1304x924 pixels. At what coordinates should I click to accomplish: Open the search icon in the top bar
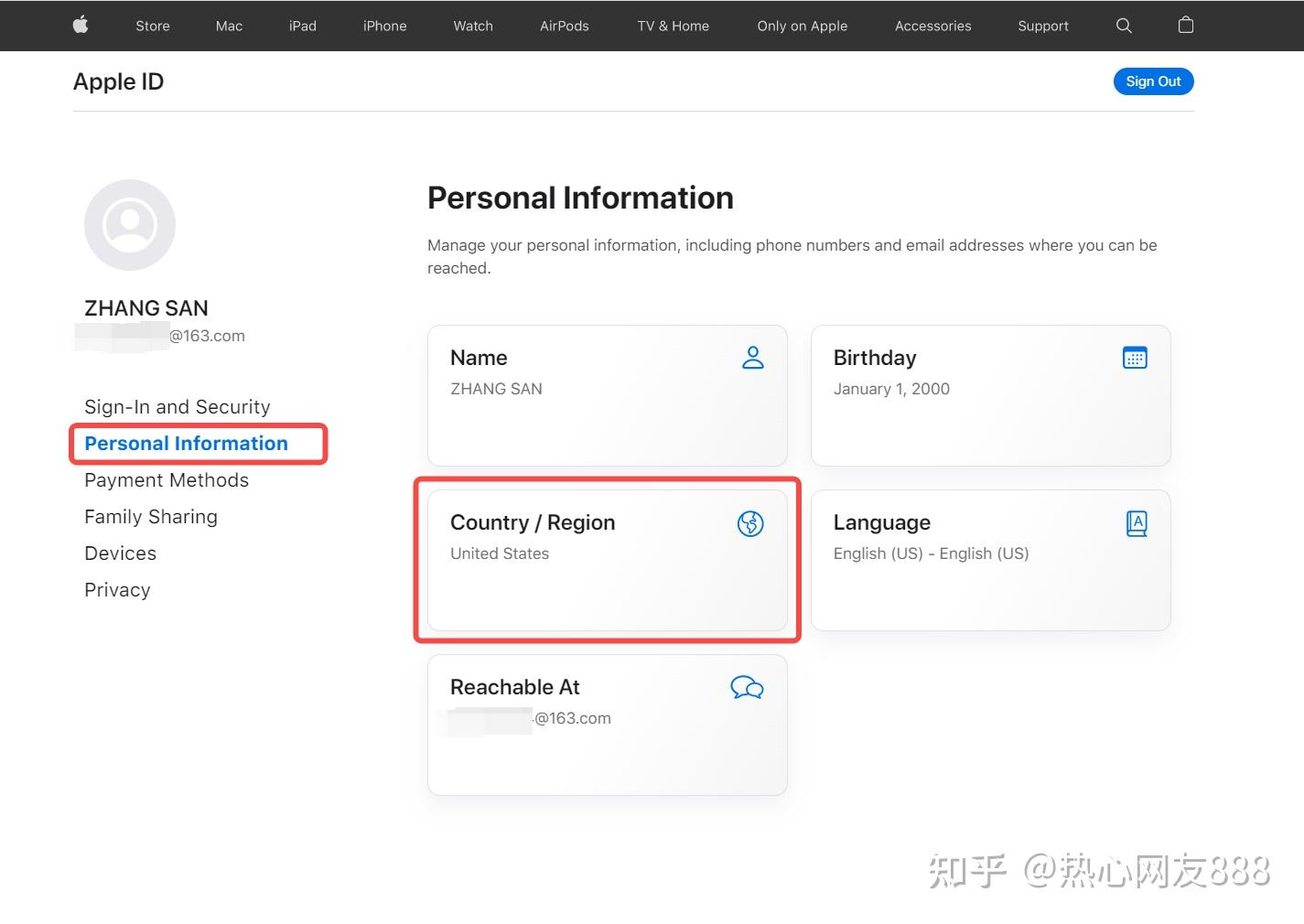(1123, 26)
